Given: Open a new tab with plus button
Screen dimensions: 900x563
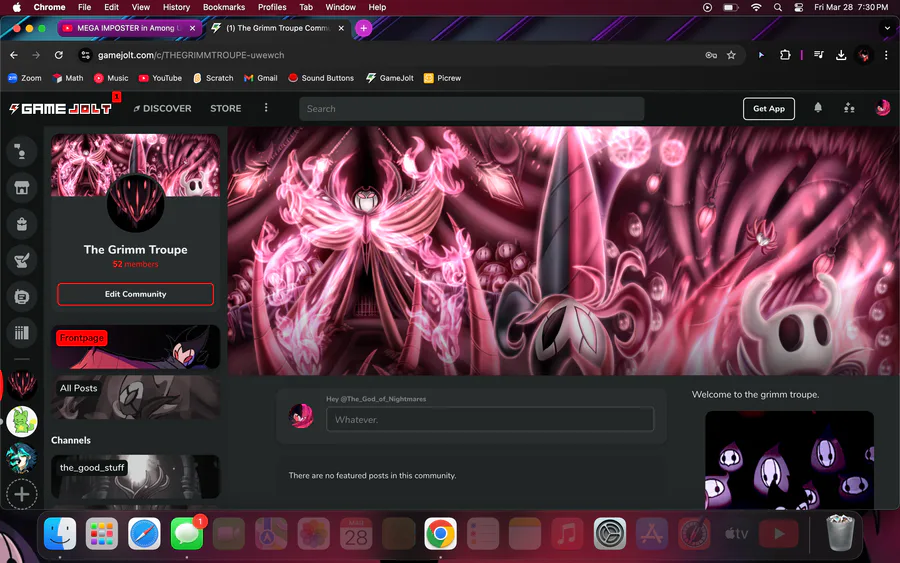Looking at the screenshot, I should coord(363,28).
